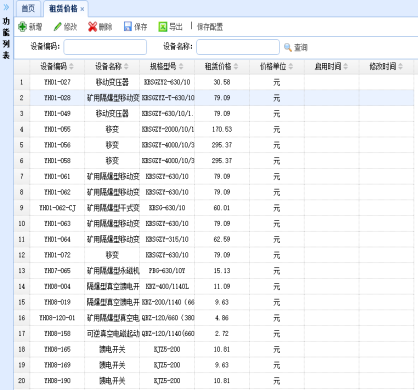This screenshot has width=419, height=390.
Task: Select row 10 code YH01-063
Action: (57, 223)
